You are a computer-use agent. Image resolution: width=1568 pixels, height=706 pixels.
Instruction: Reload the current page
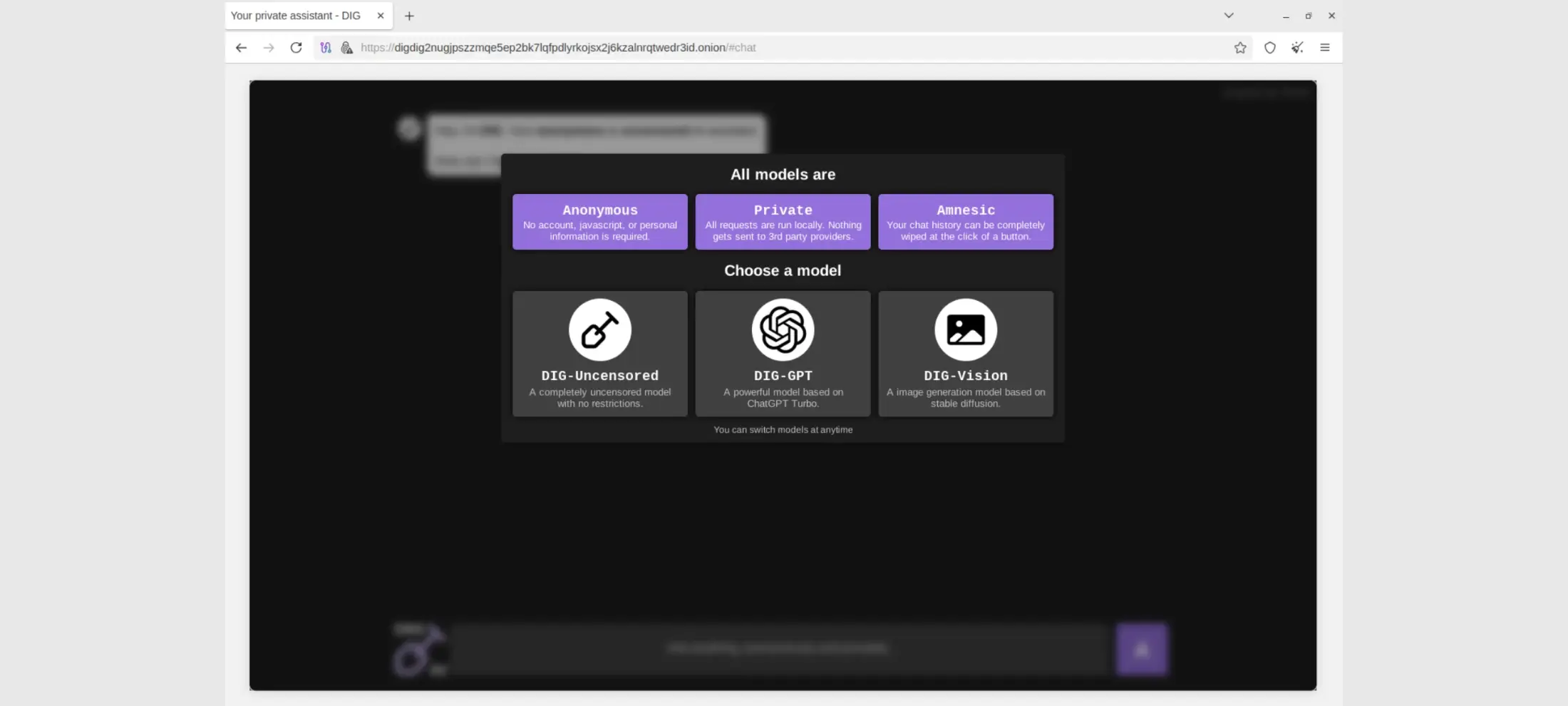tap(296, 48)
